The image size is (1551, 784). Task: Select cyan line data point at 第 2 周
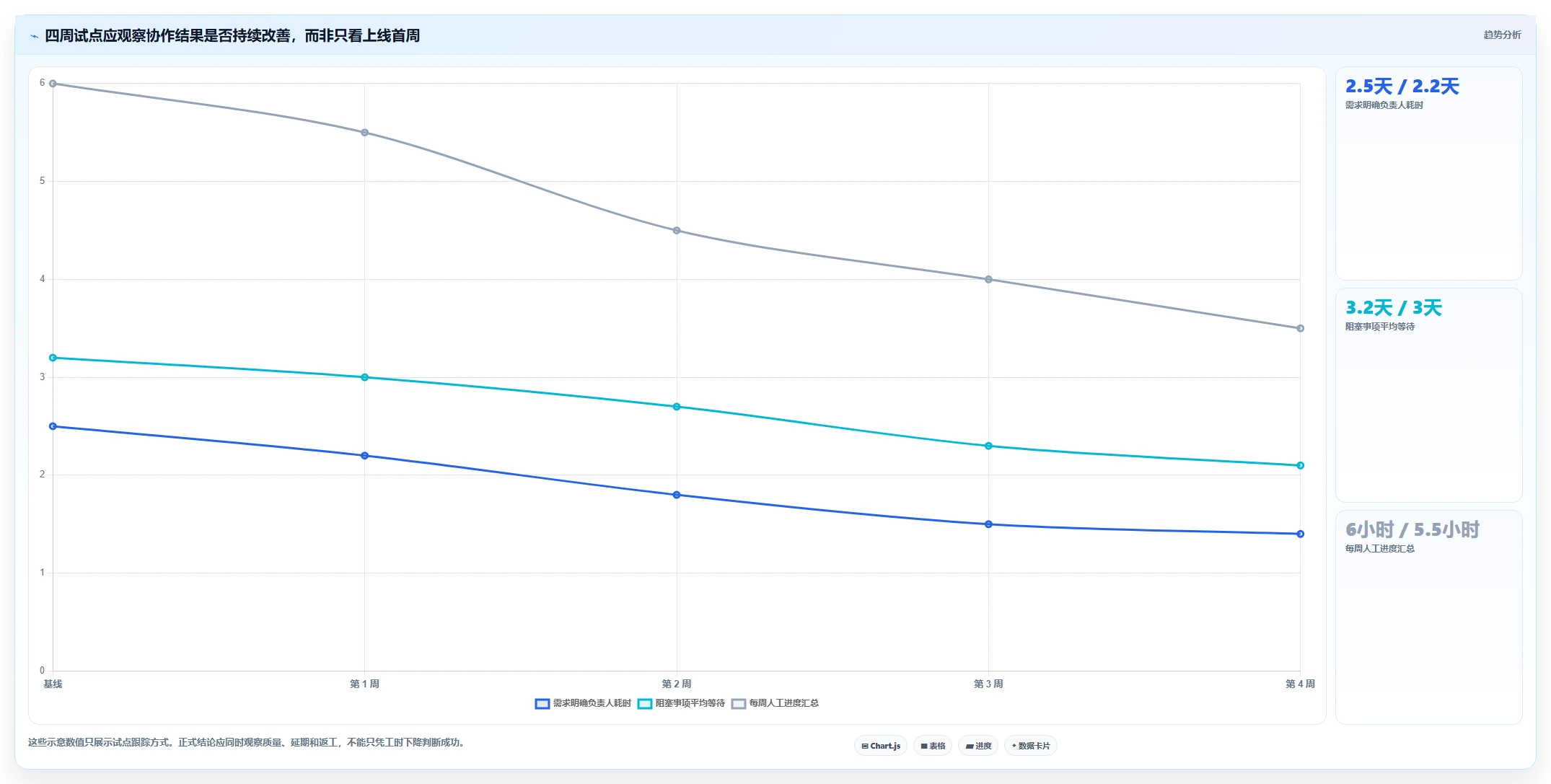coord(677,407)
